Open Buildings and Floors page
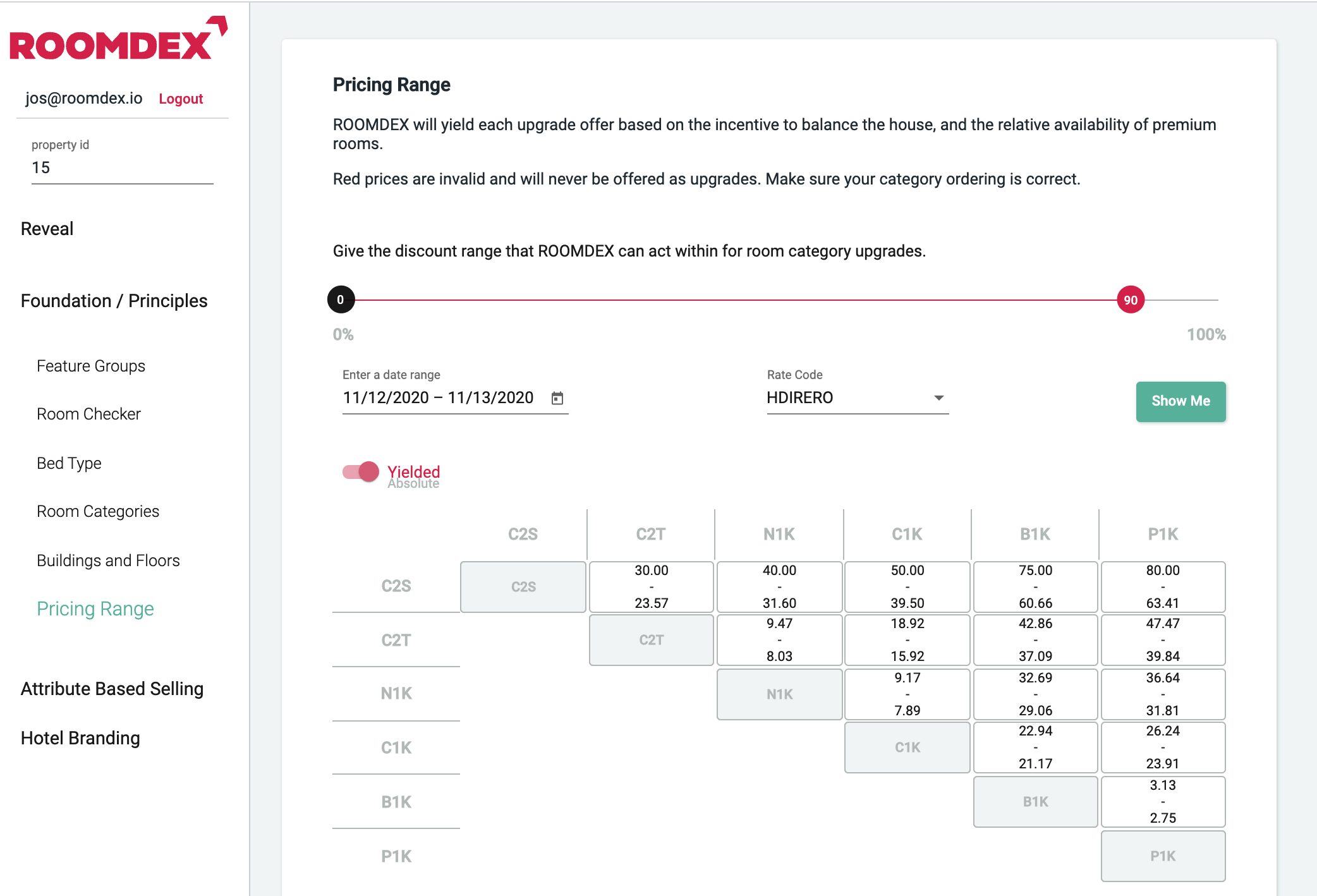The image size is (1317, 896). (108, 560)
